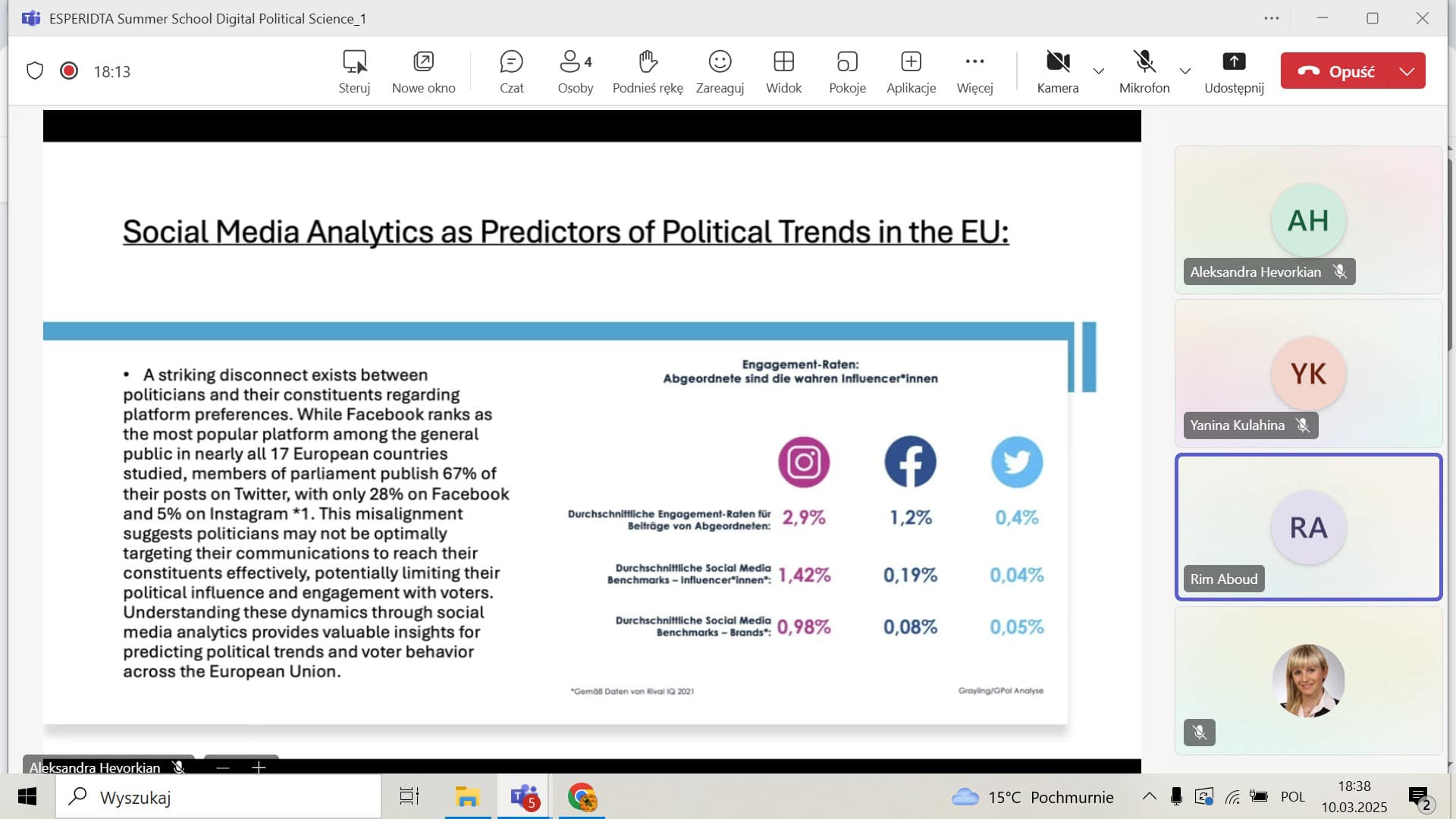This screenshot has width=1456, height=819.
Task: Switch POL input language
Action: click(1293, 797)
